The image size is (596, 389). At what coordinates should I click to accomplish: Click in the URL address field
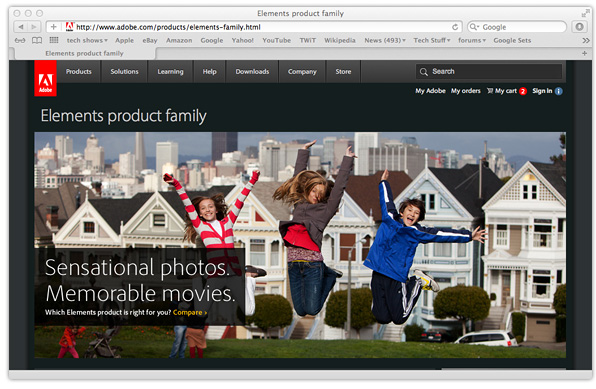(x=254, y=27)
